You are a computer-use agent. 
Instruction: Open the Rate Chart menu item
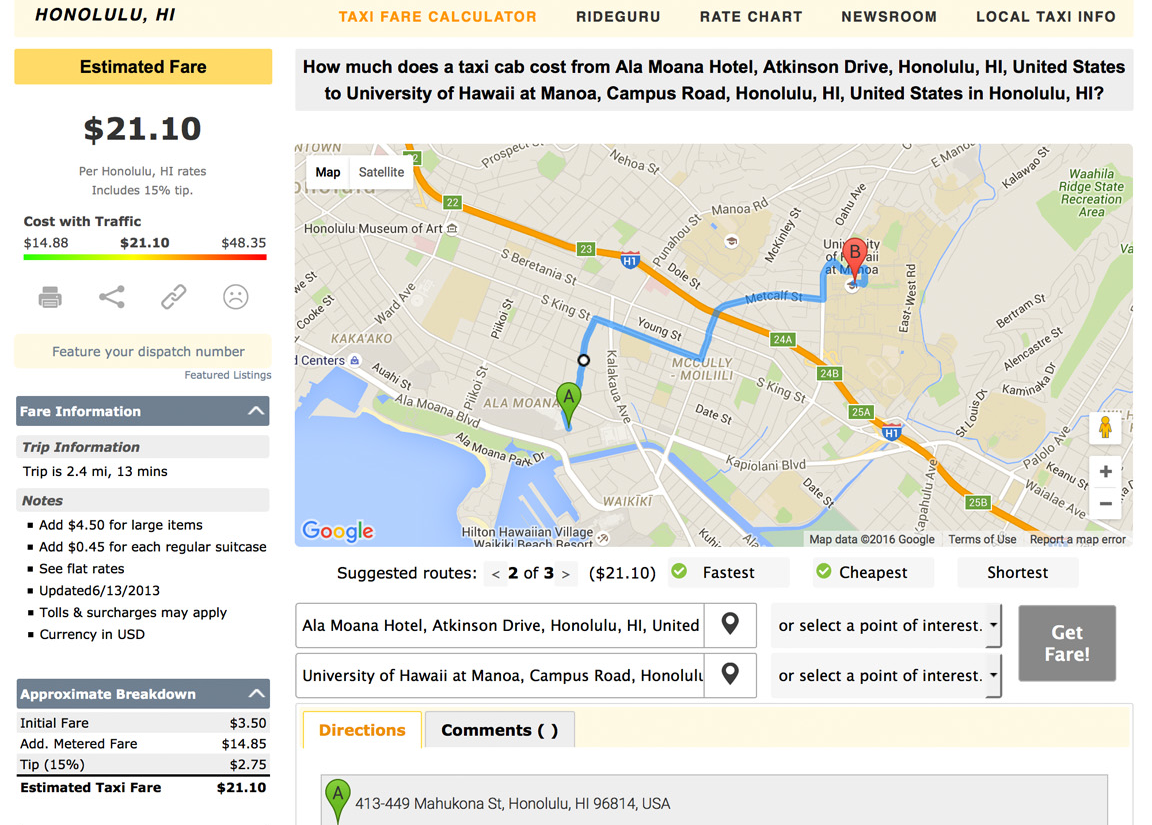tap(751, 16)
